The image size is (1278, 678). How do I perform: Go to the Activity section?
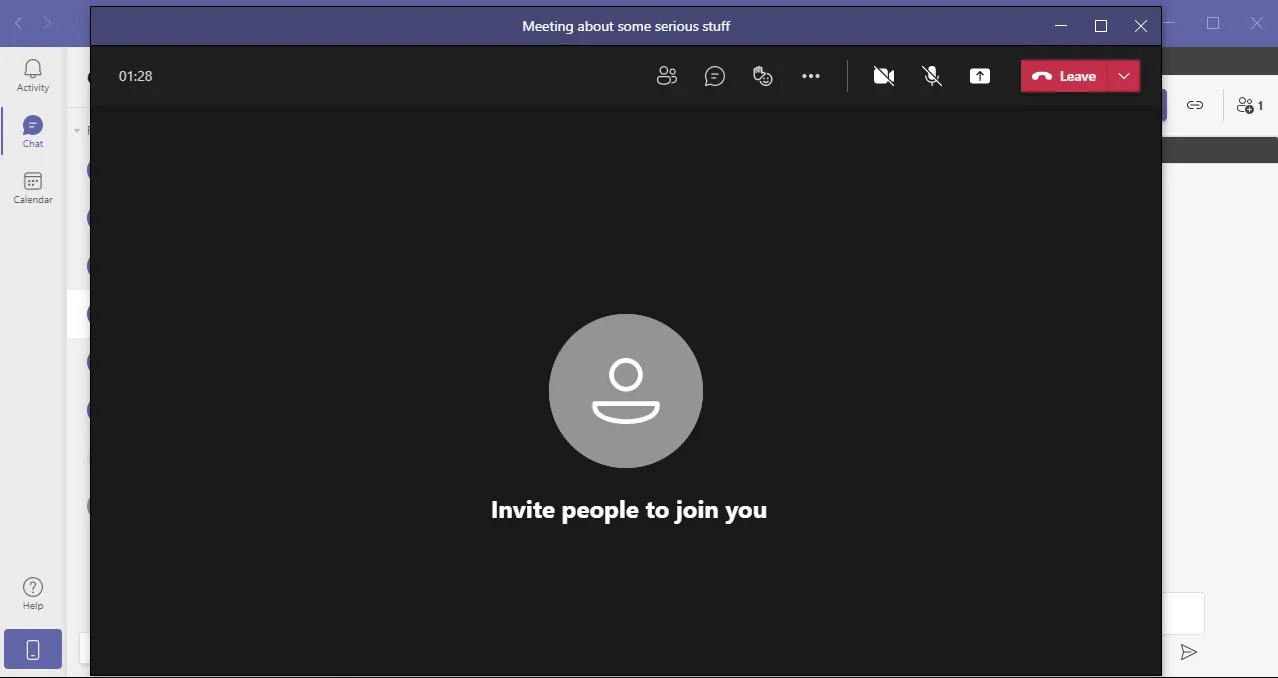(x=32, y=72)
